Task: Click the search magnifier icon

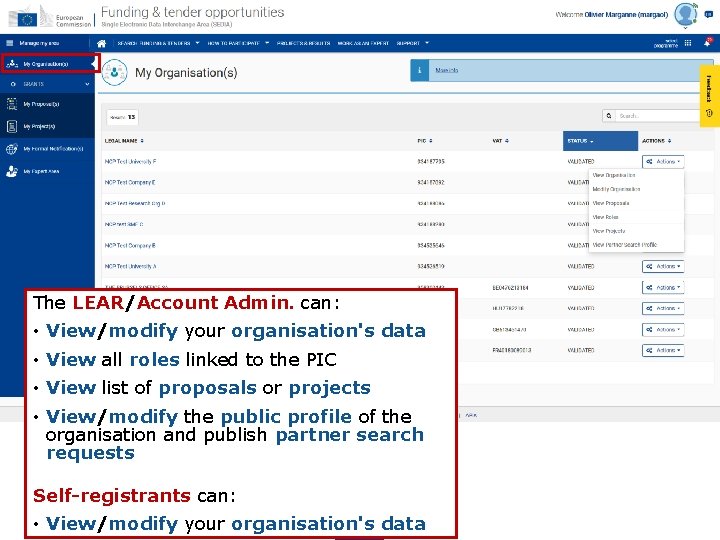Action: 609,116
